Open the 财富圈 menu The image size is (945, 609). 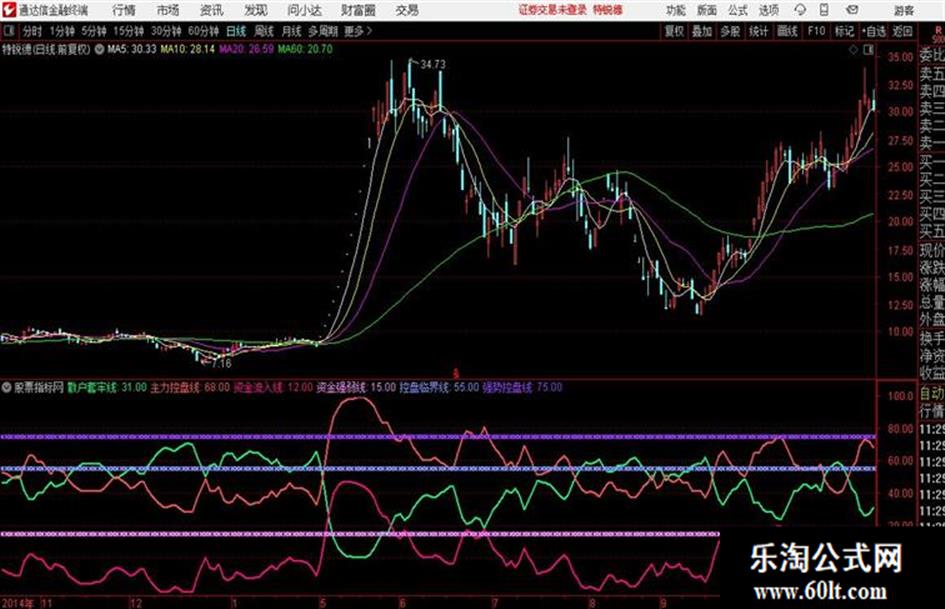(358, 10)
